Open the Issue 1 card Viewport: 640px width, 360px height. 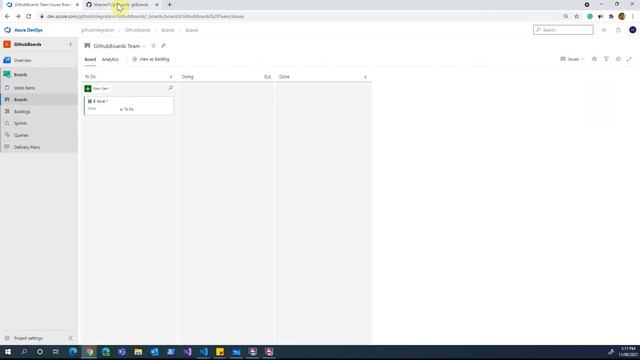point(129,106)
